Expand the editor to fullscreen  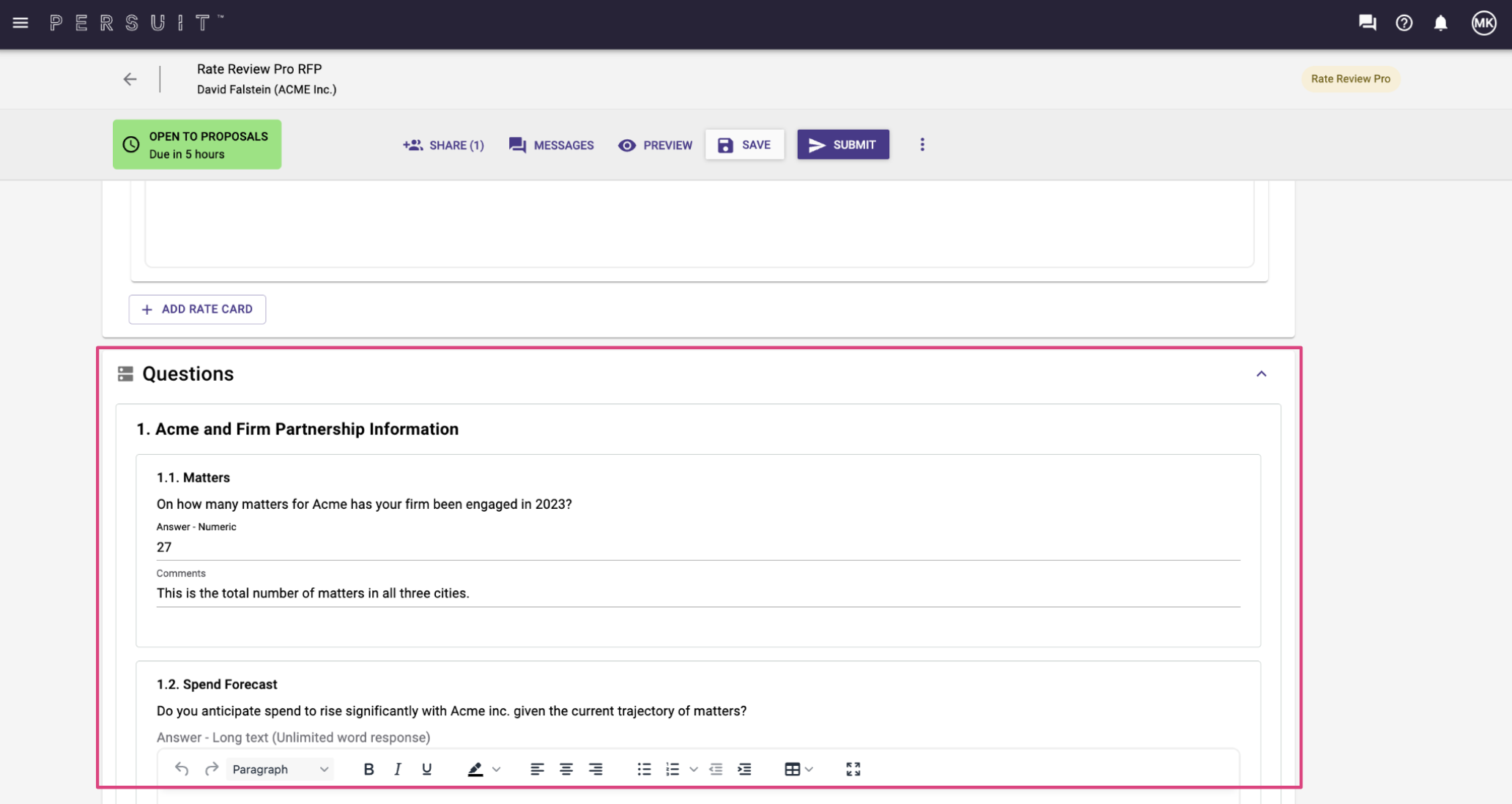coord(853,769)
